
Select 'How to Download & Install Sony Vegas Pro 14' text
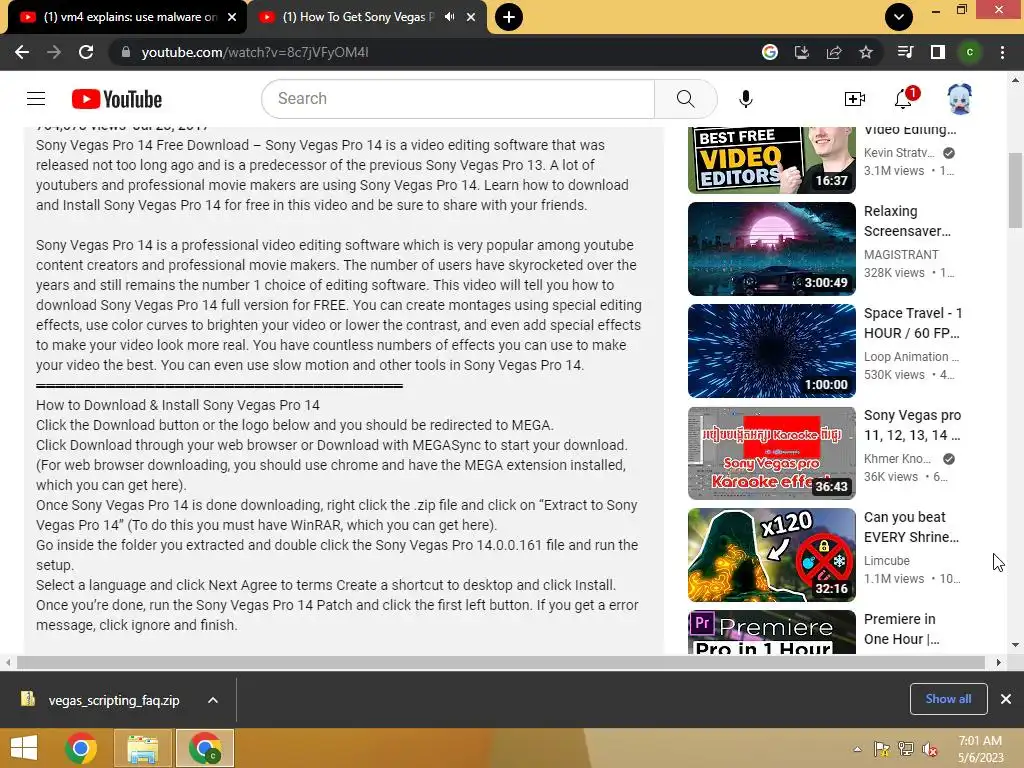tap(178, 405)
